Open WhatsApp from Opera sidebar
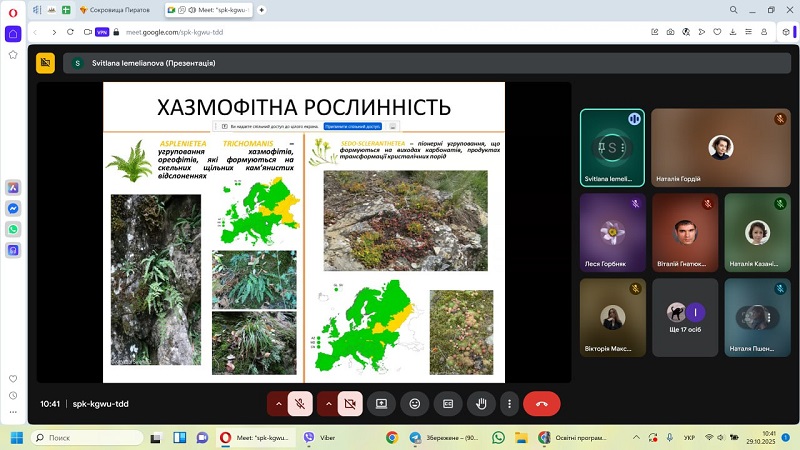The width and height of the screenshot is (800, 450). [13, 229]
